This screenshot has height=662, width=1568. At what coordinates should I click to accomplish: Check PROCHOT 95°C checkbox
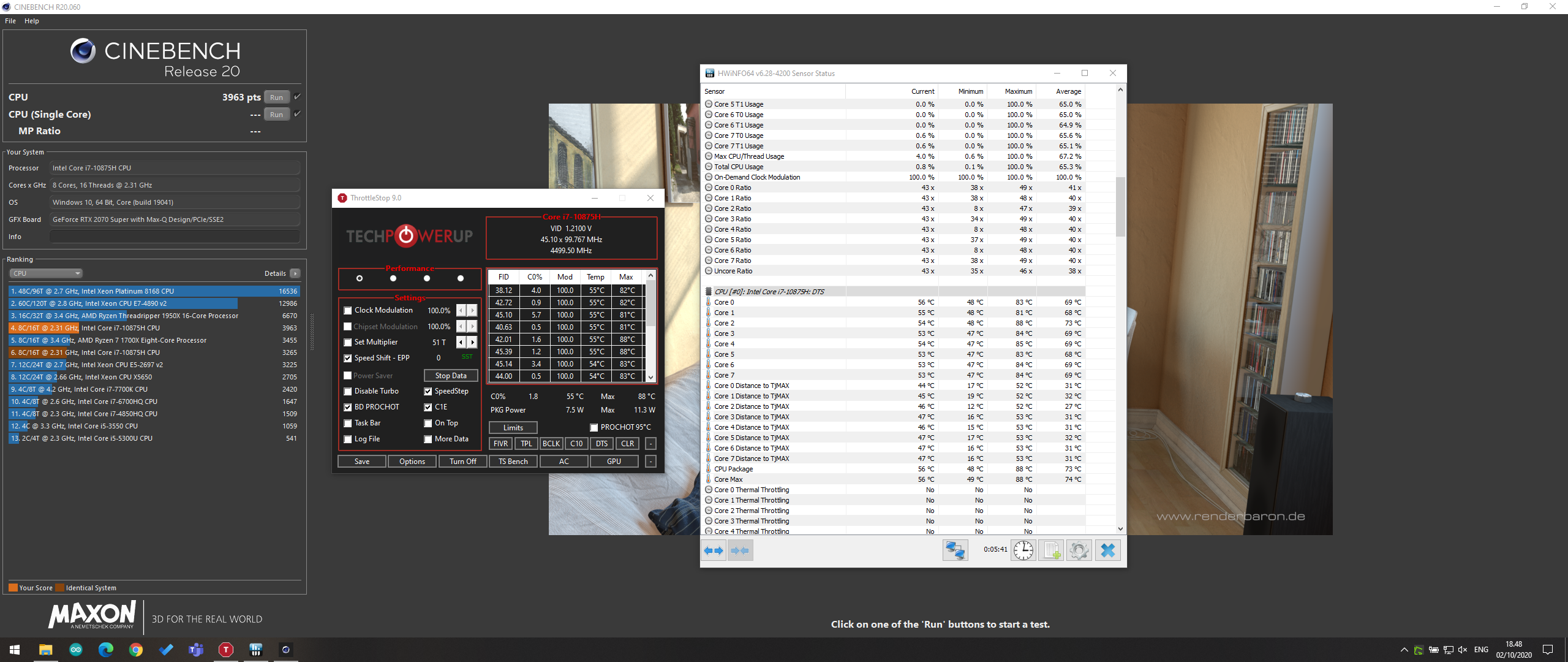click(594, 427)
